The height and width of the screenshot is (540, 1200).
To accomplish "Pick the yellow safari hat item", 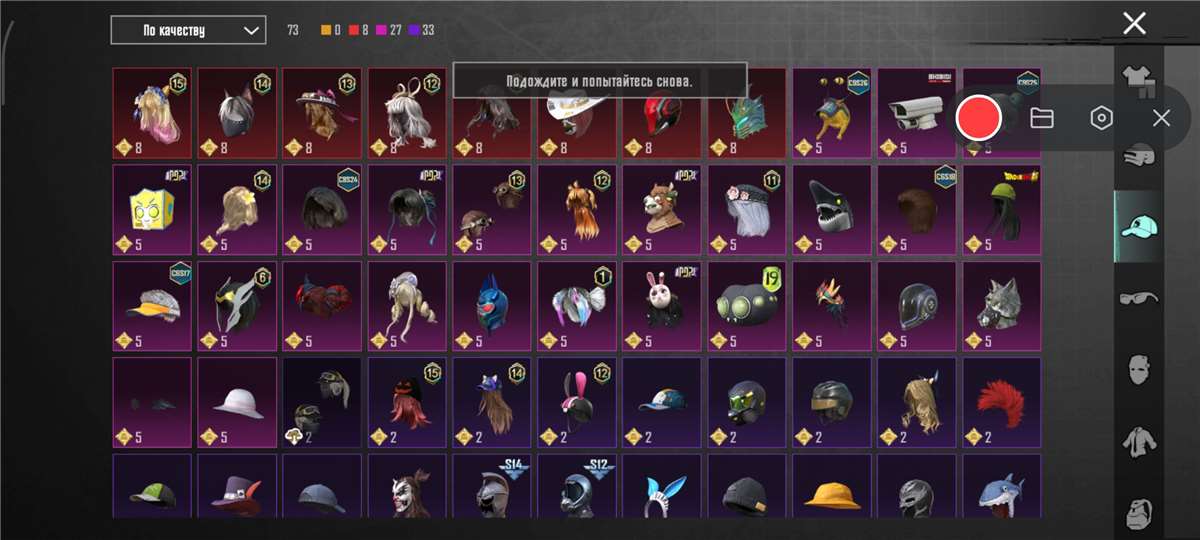I will coord(832,487).
